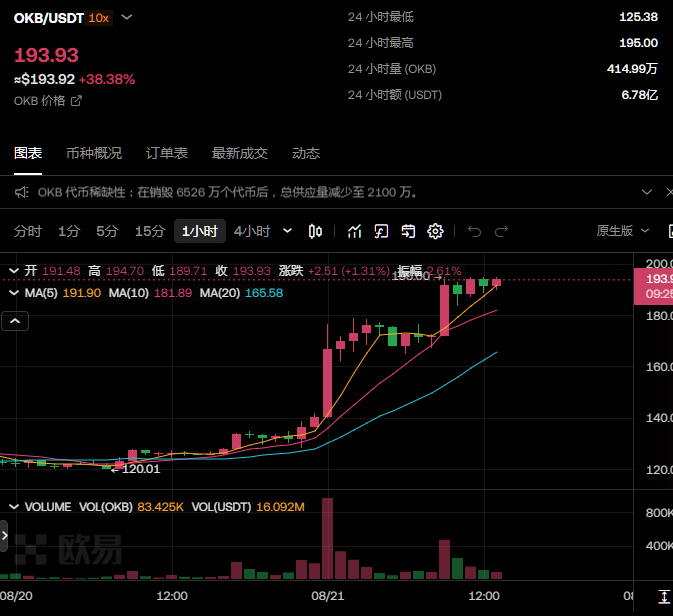673x616 pixels.
Task: Select the 分时 timeframe
Action: [28, 231]
